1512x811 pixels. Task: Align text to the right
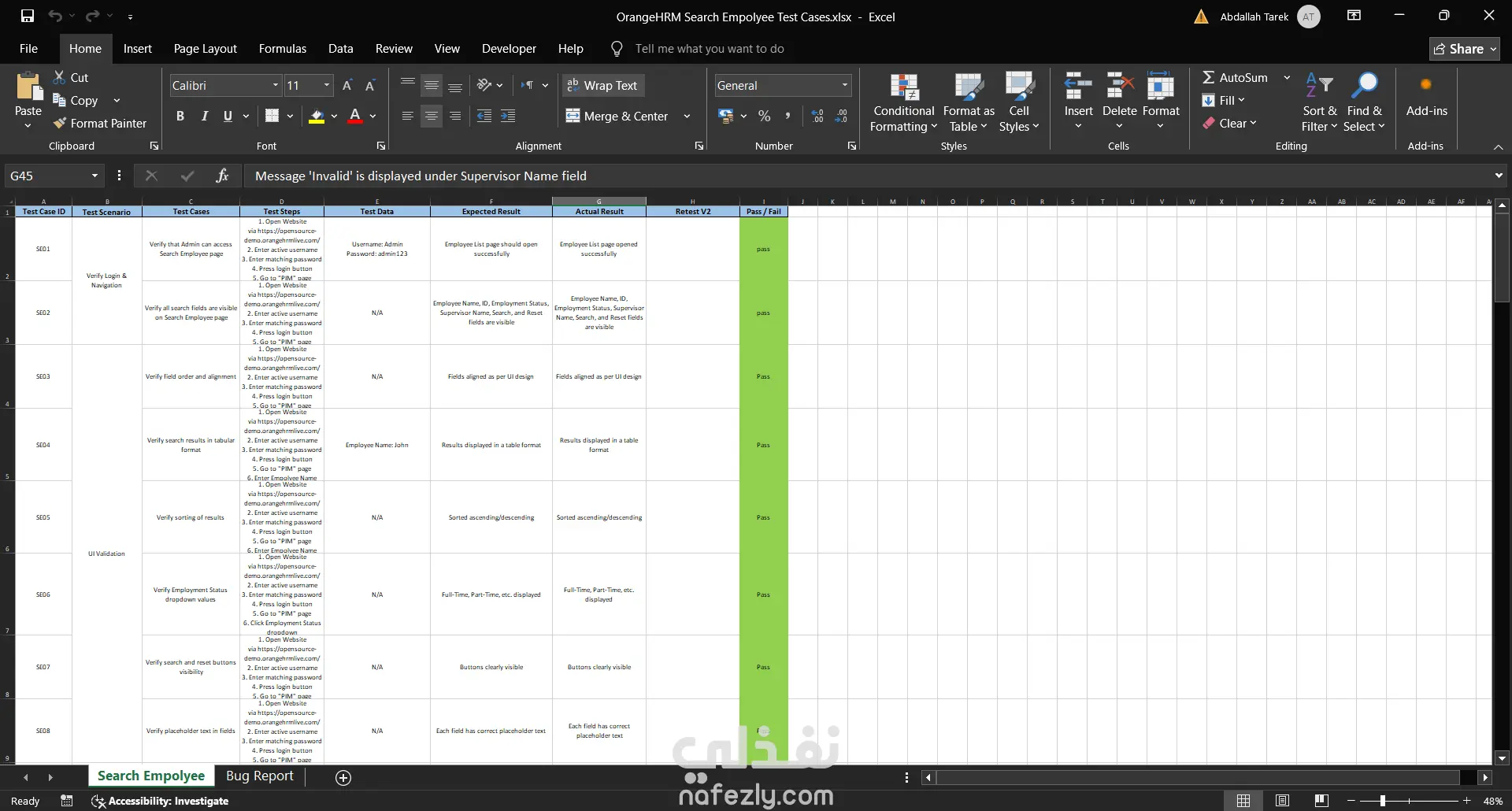[x=455, y=116]
